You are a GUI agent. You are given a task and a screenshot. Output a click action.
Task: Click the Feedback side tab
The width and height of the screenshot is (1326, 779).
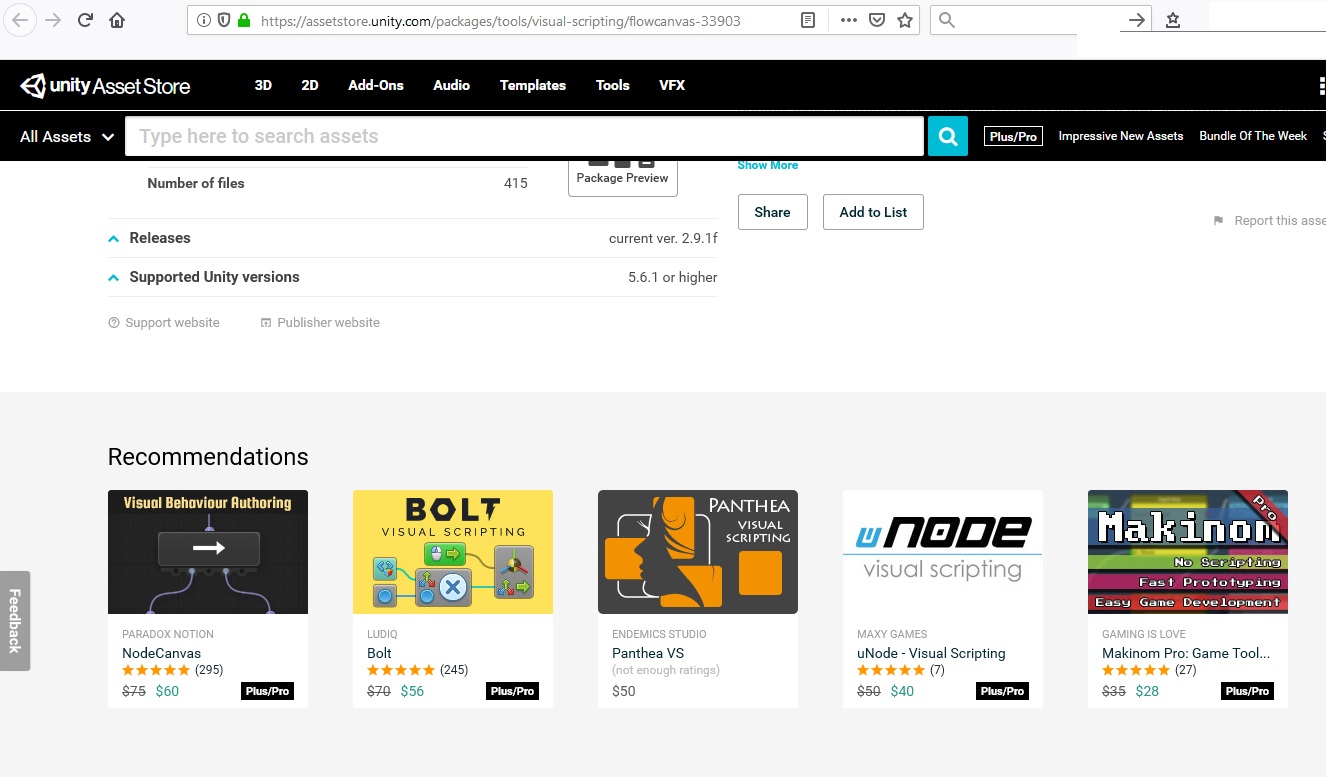click(15, 621)
